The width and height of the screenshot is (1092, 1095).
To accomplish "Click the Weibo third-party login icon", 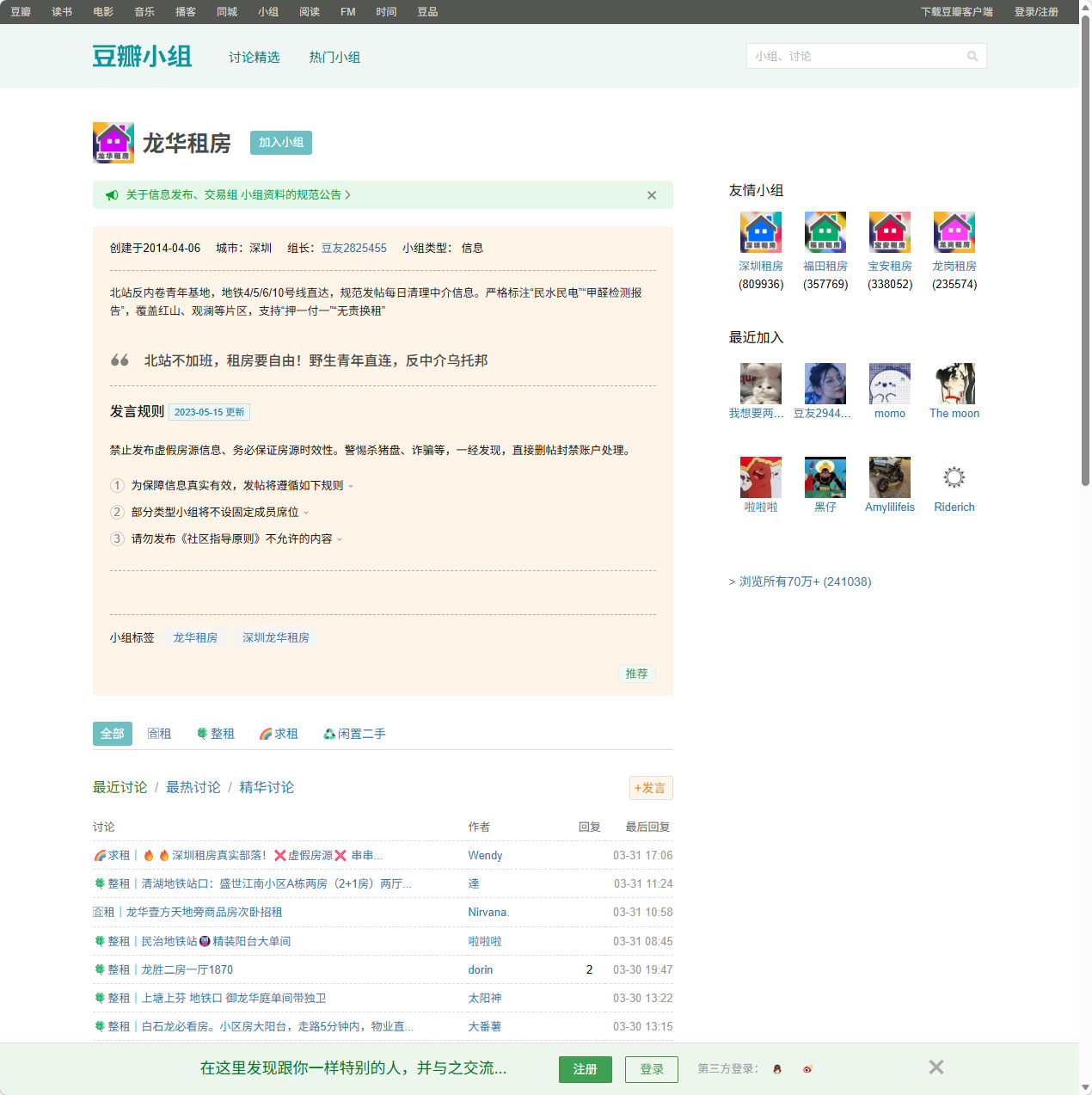I will [807, 1069].
